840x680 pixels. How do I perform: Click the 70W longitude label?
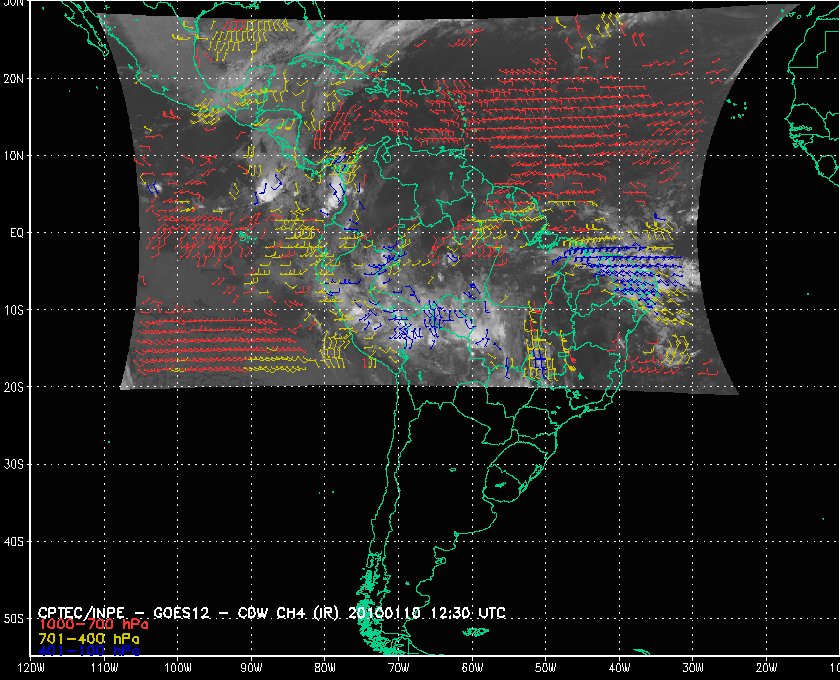pos(399,668)
